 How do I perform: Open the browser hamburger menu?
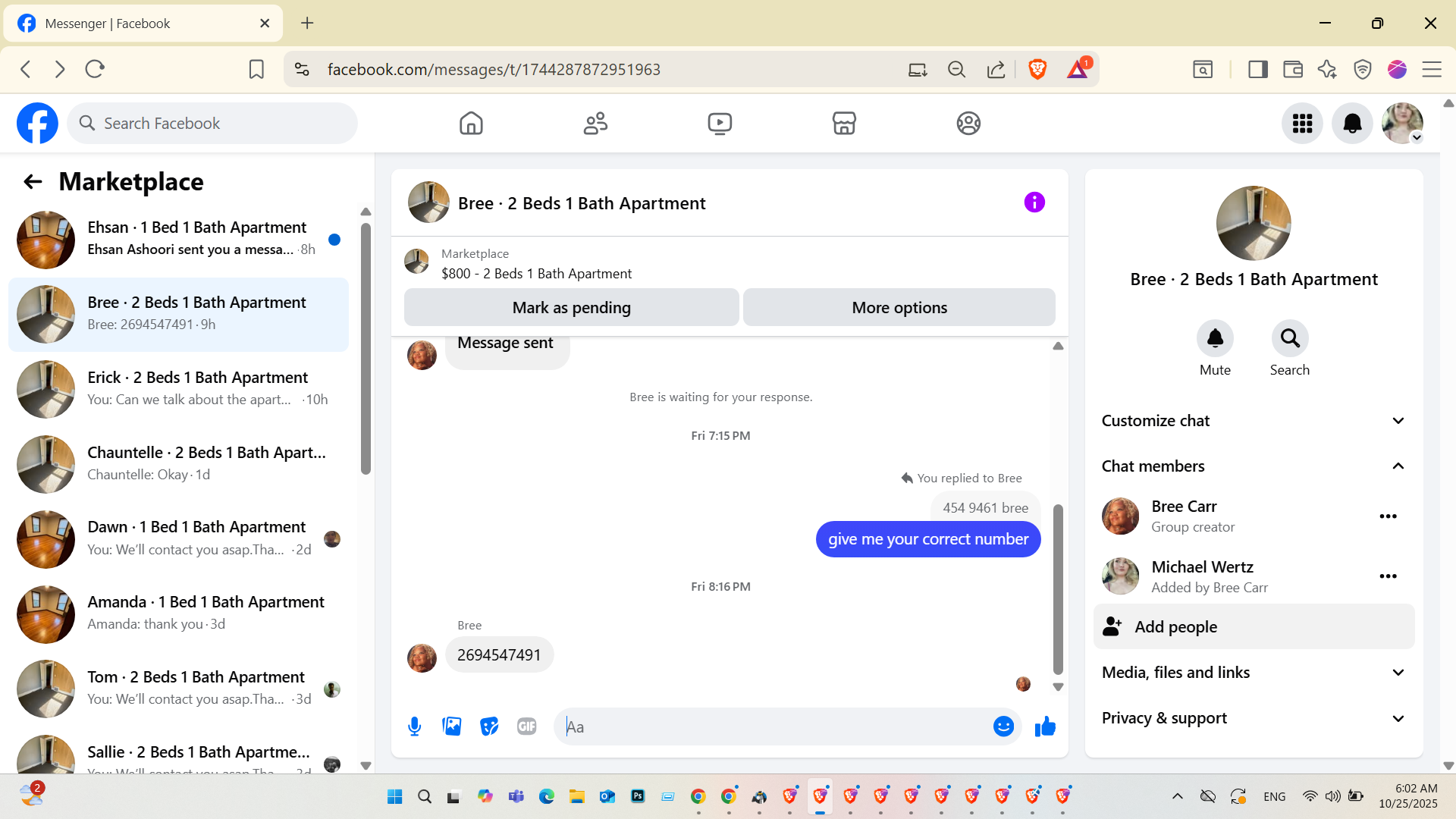pyautogui.click(x=1432, y=70)
